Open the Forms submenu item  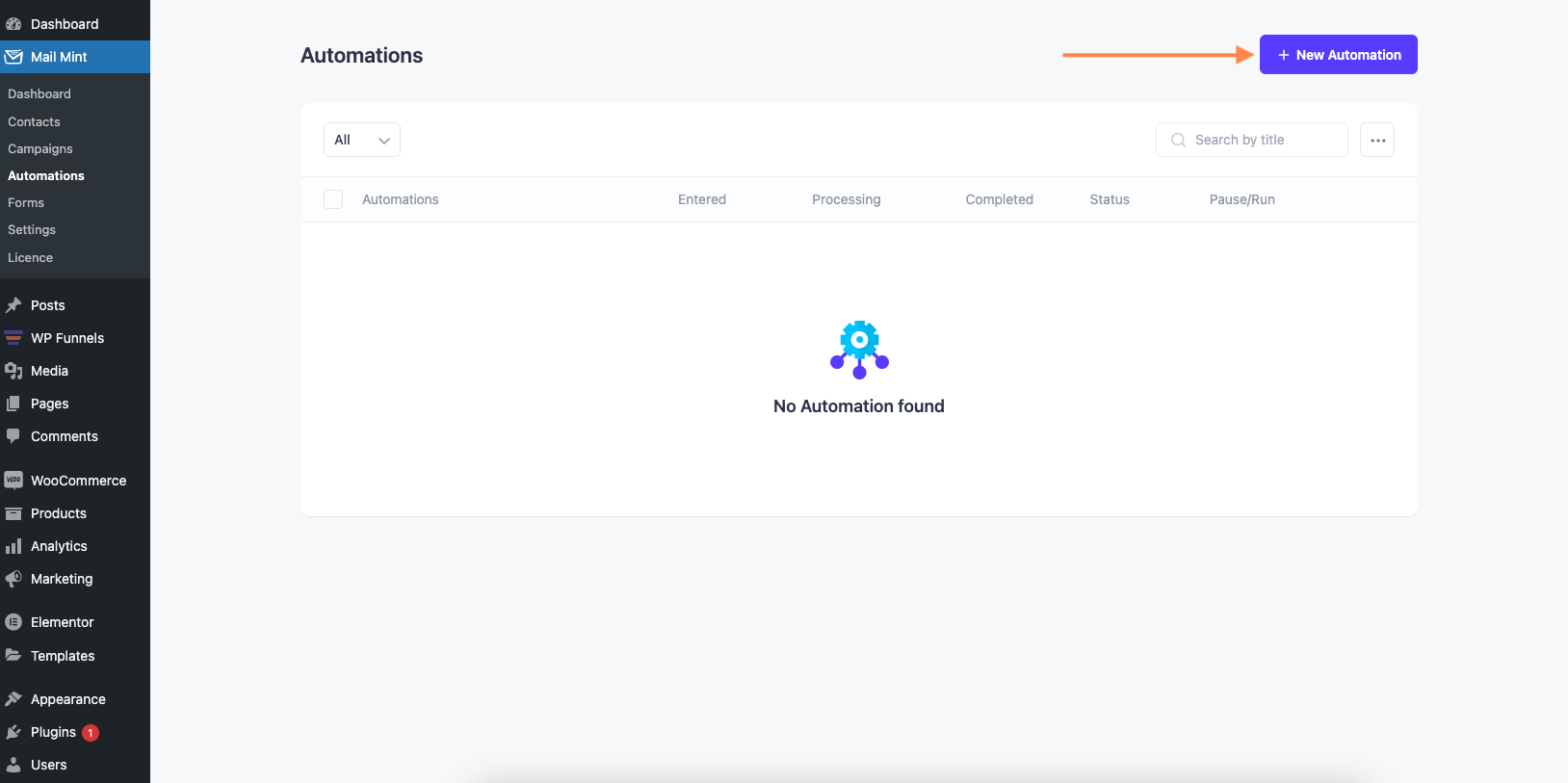[x=26, y=202]
